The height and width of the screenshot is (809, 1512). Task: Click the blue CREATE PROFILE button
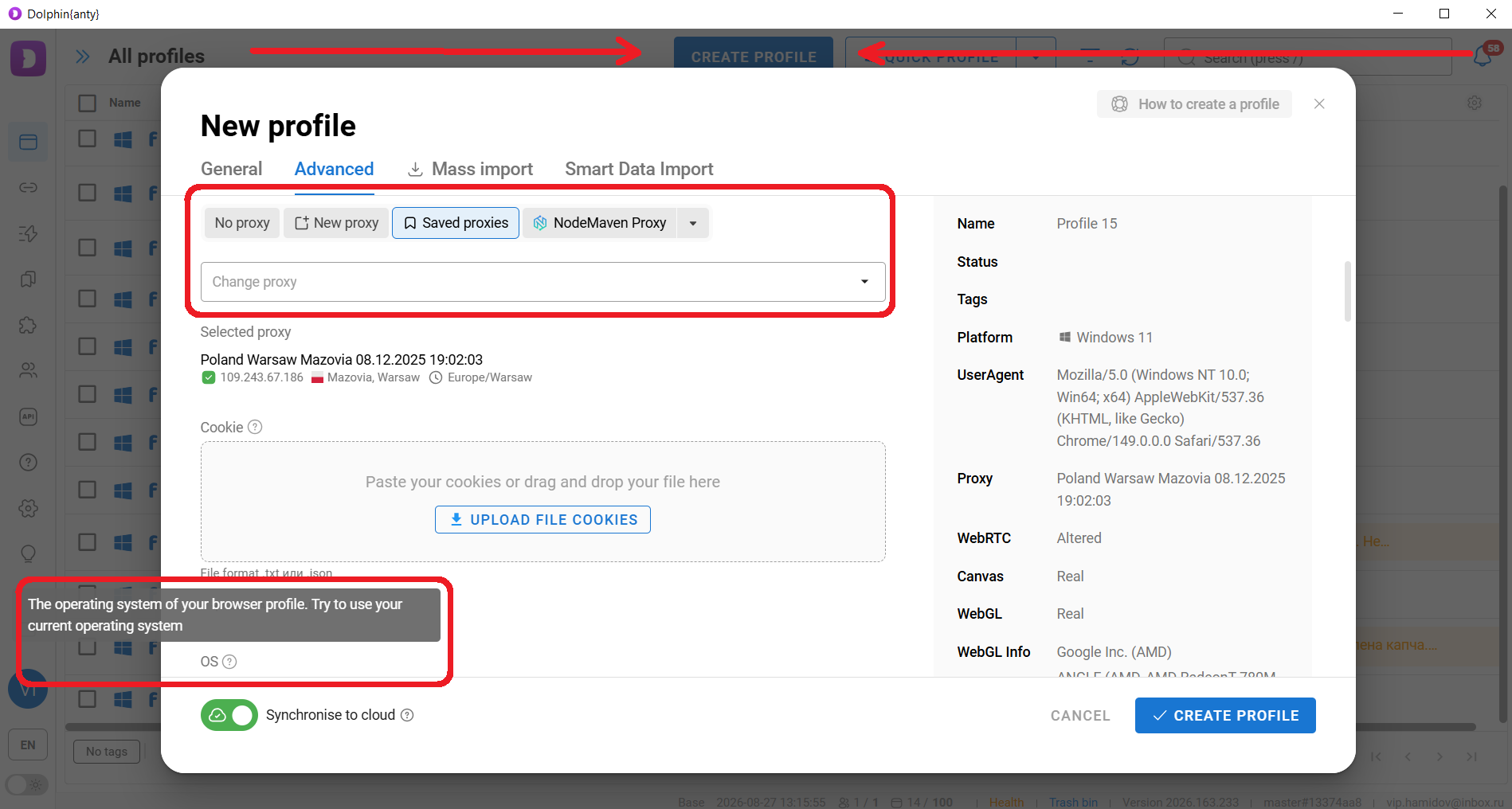(x=1225, y=716)
